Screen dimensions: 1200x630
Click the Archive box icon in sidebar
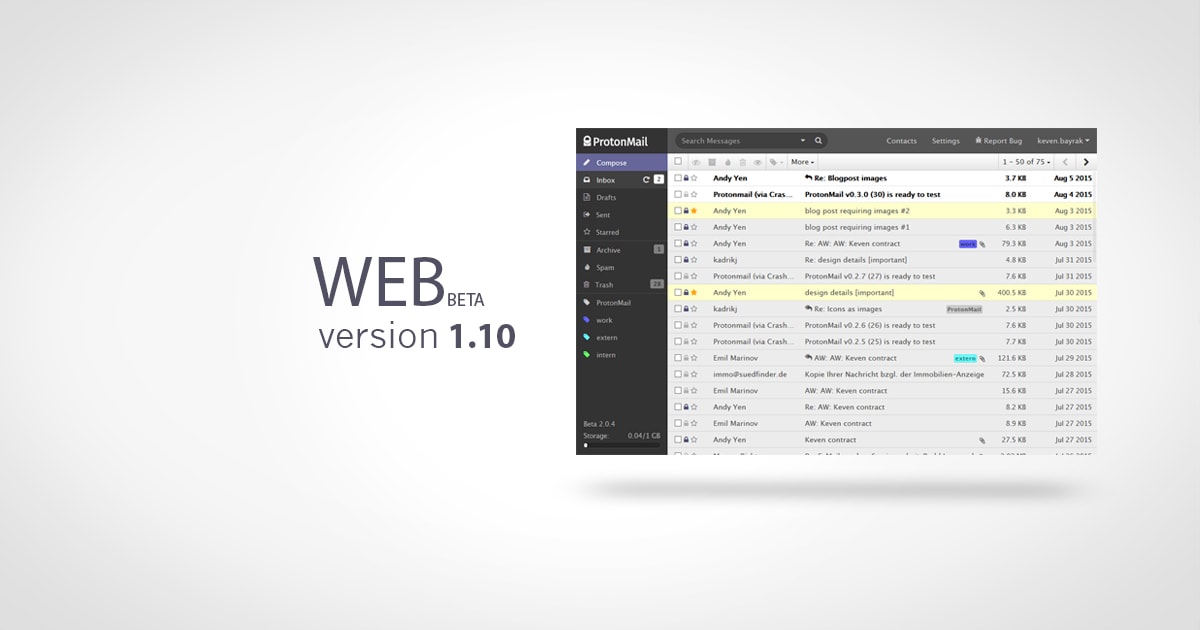point(587,250)
